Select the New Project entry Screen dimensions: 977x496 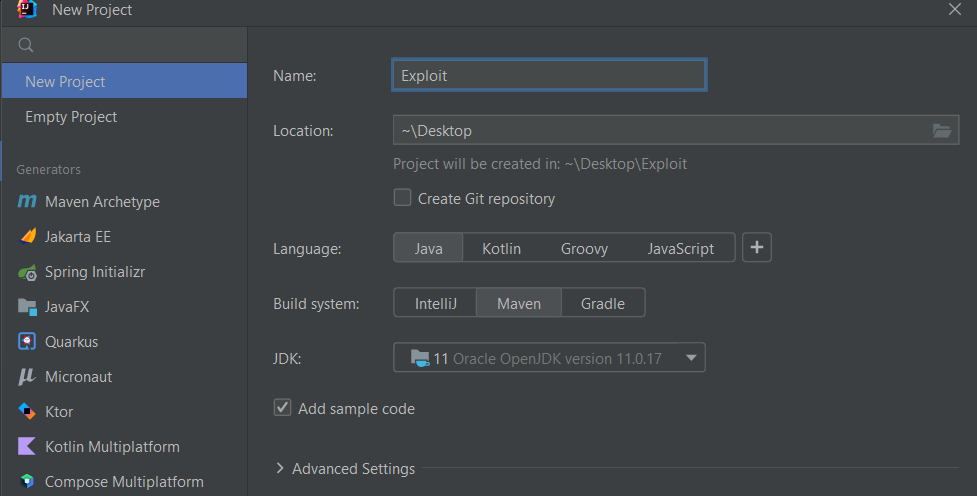[x=65, y=82]
